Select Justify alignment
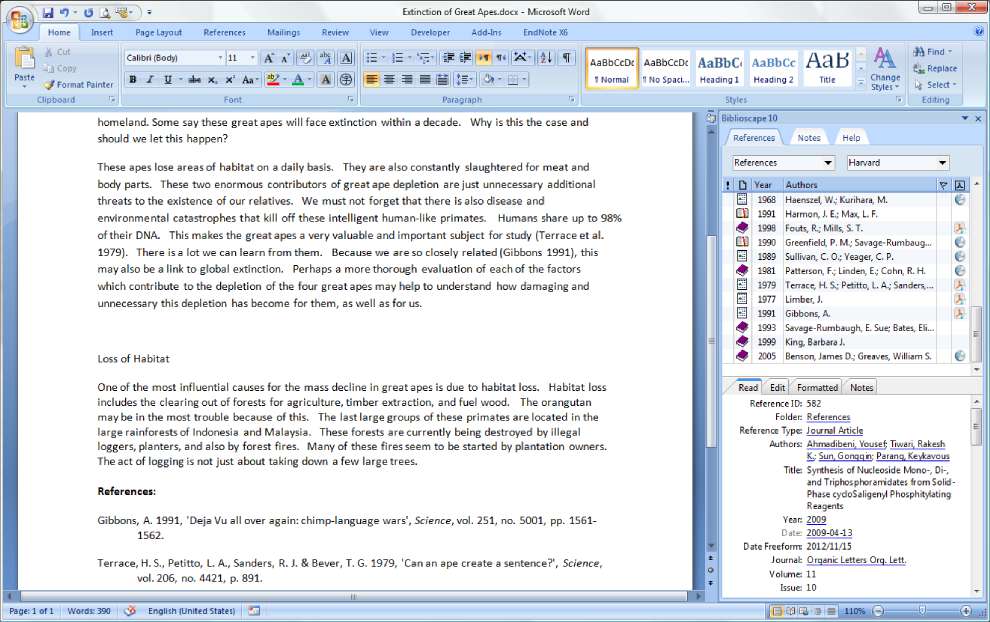990x622 pixels. 425,80
